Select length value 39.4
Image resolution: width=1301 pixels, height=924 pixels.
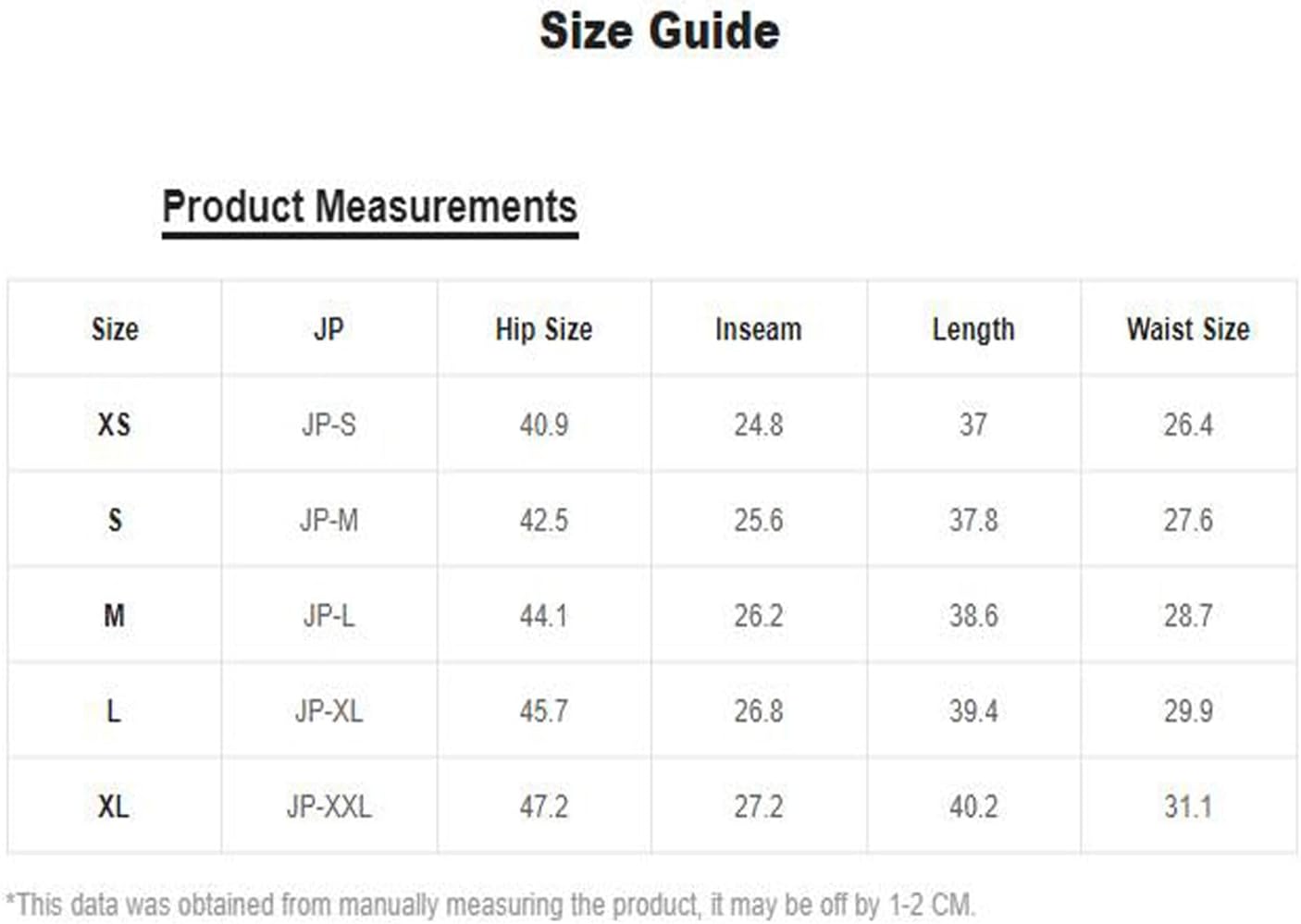973,711
